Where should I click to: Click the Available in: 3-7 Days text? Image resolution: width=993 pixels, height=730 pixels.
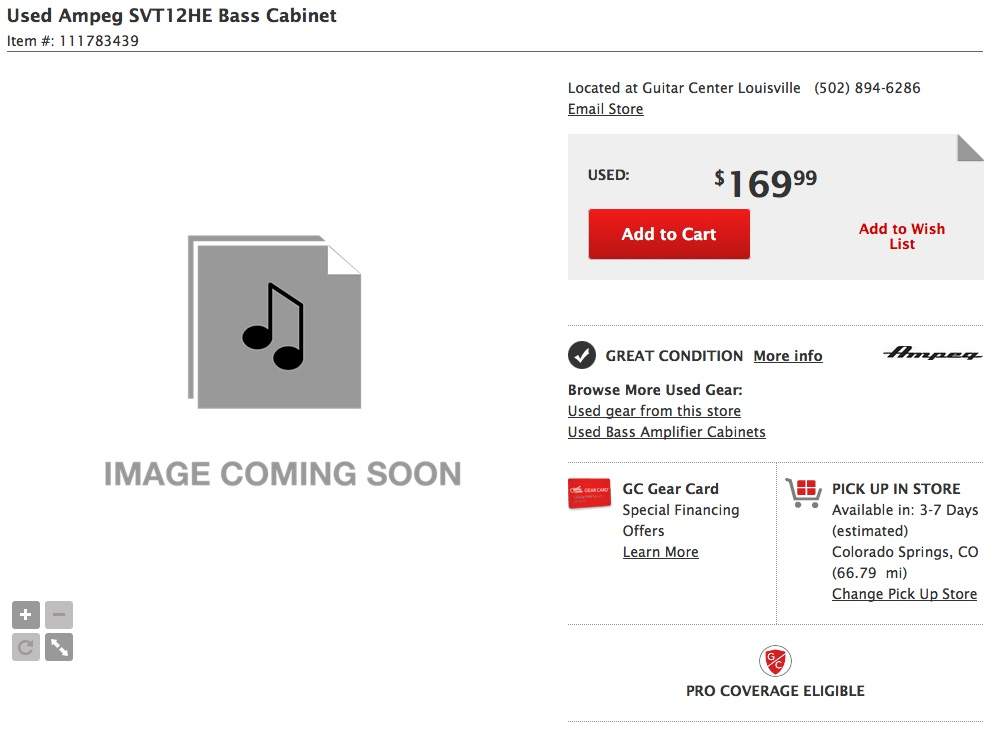[905, 510]
